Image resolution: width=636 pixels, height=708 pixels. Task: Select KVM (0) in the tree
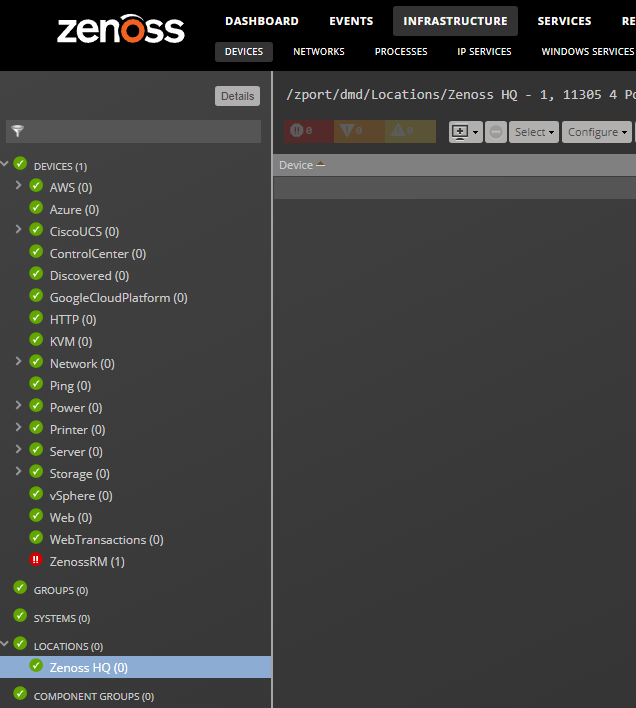point(71,342)
